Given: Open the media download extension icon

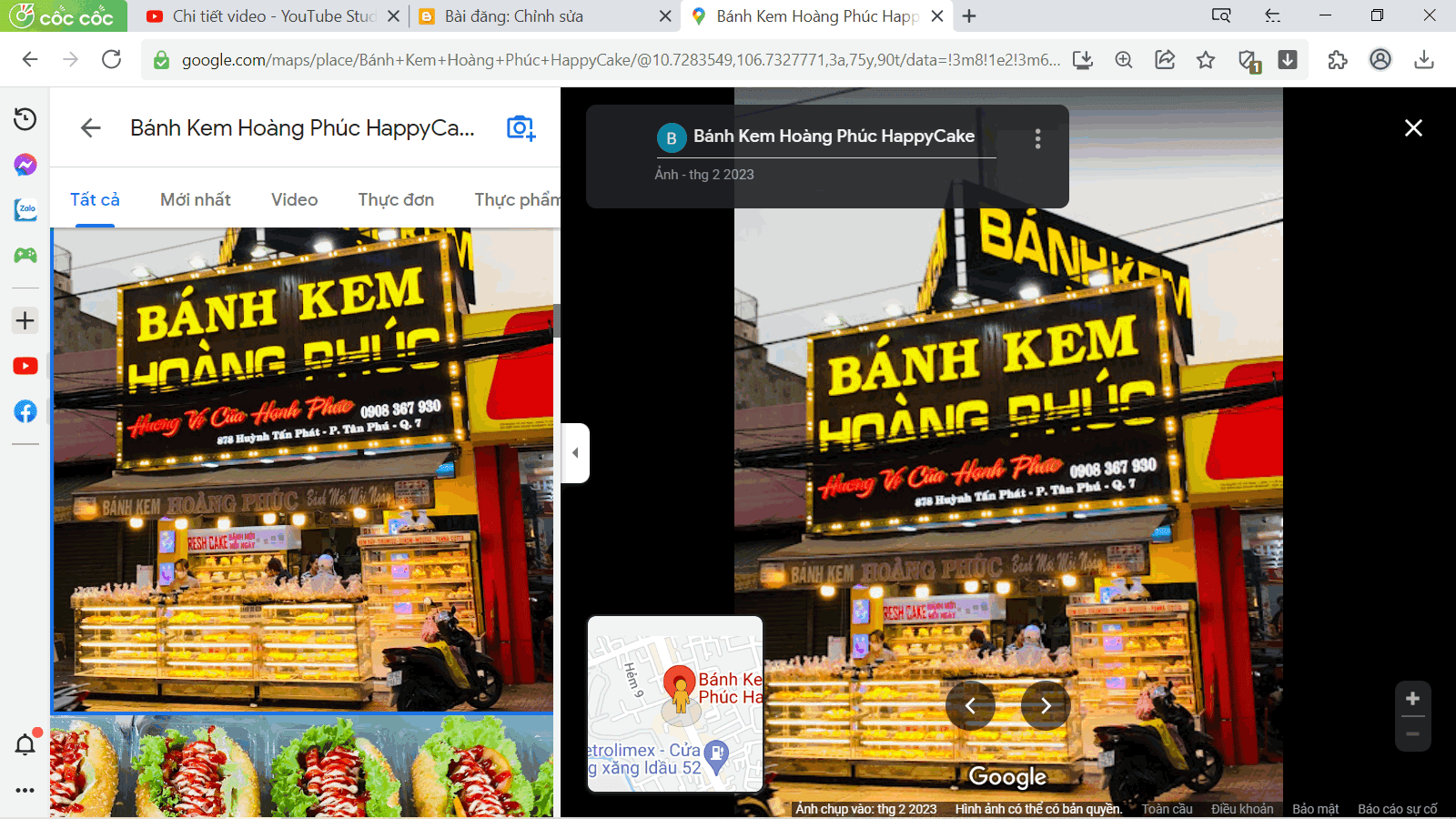Looking at the screenshot, I should coord(1288,60).
